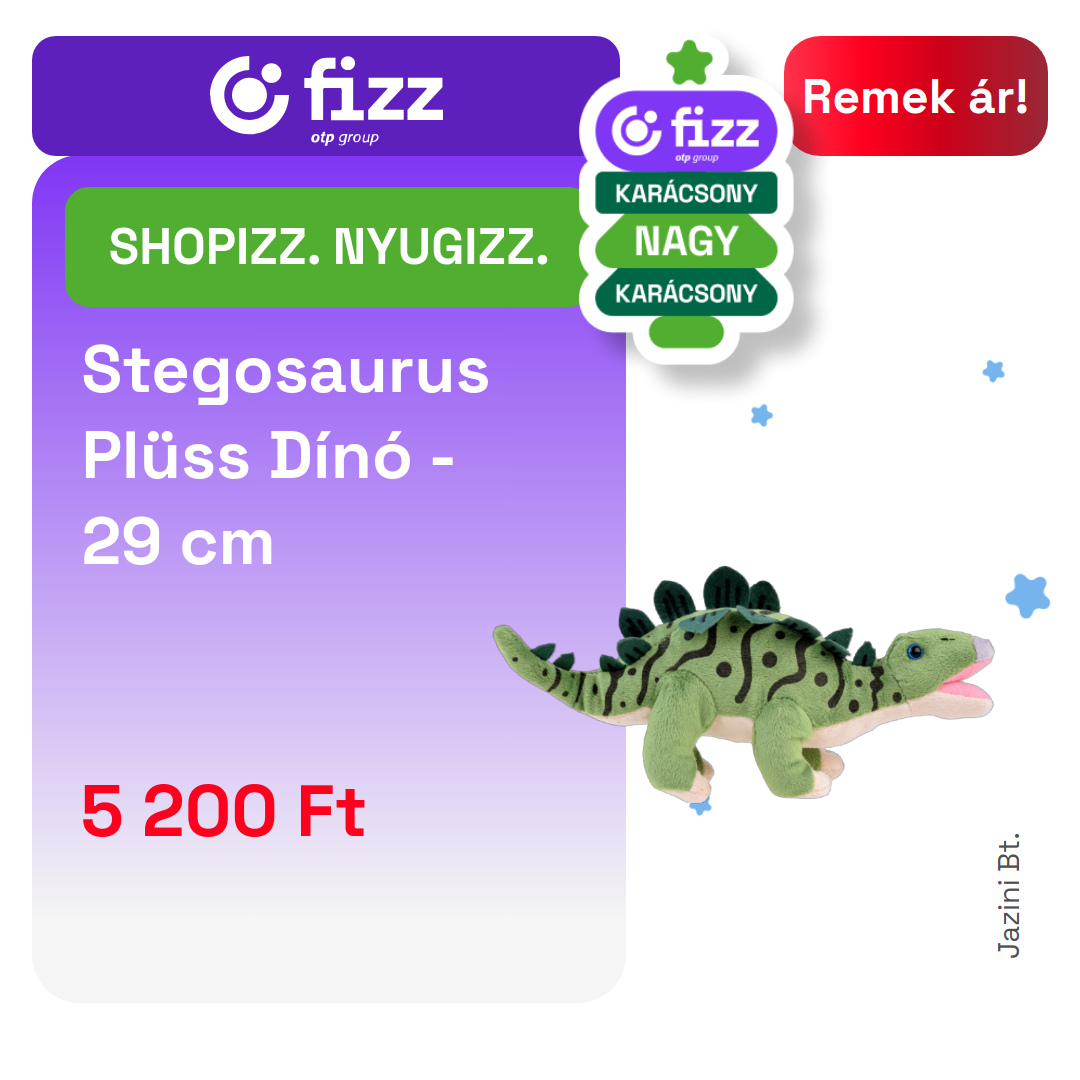The height and width of the screenshot is (1080, 1080).
Task: Click the NAGY label on tree
Action: tap(686, 241)
